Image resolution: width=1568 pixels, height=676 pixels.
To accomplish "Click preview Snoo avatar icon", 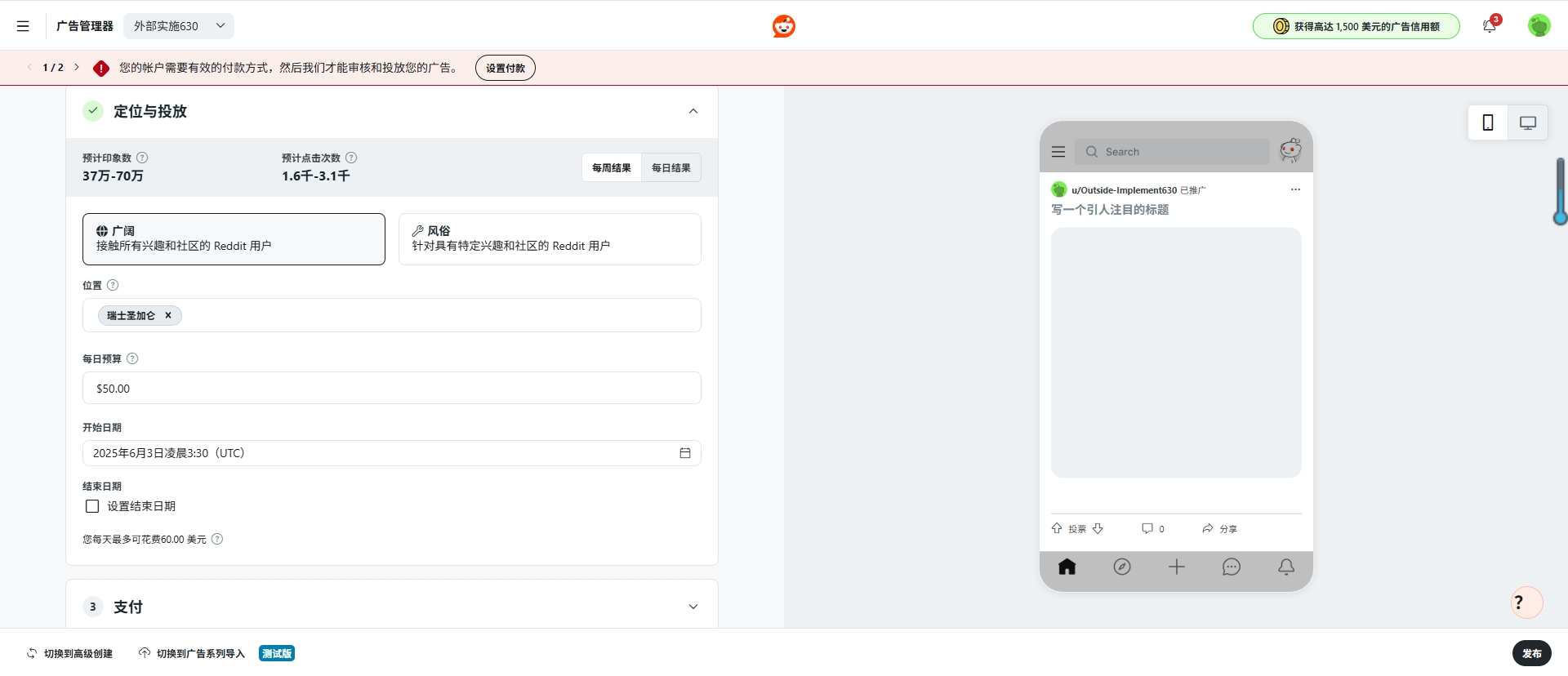I will point(1290,150).
